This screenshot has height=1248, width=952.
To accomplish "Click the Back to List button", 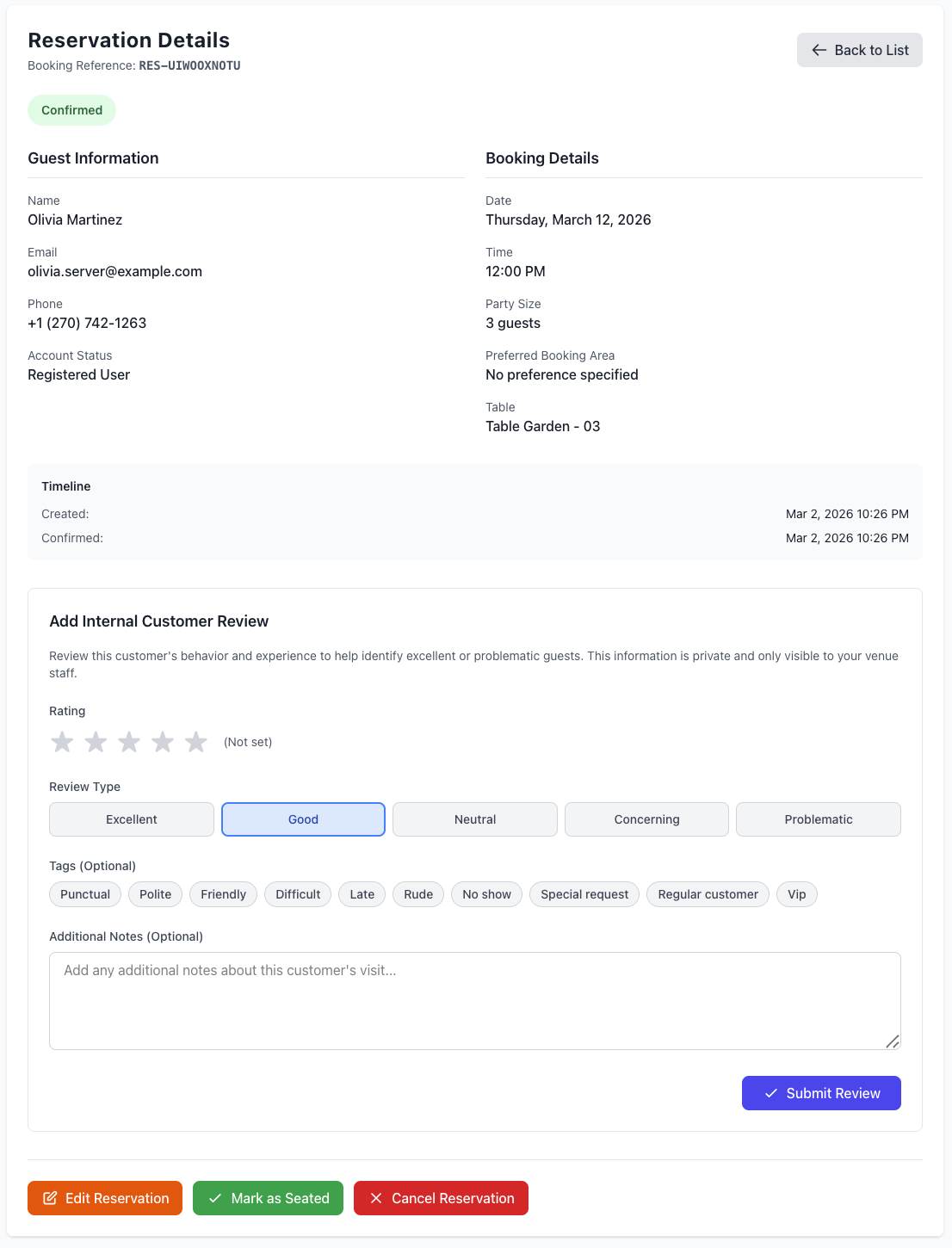I will coord(859,50).
